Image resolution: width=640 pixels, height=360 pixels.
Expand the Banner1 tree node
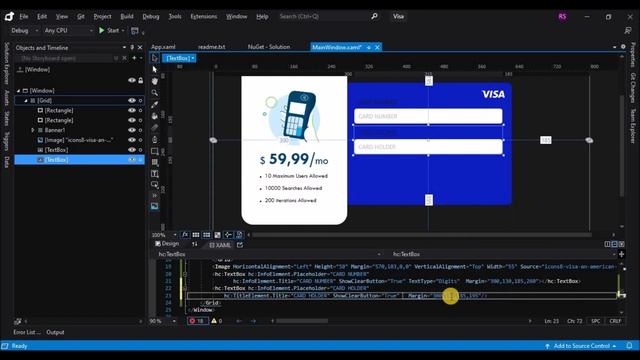tap(33, 130)
